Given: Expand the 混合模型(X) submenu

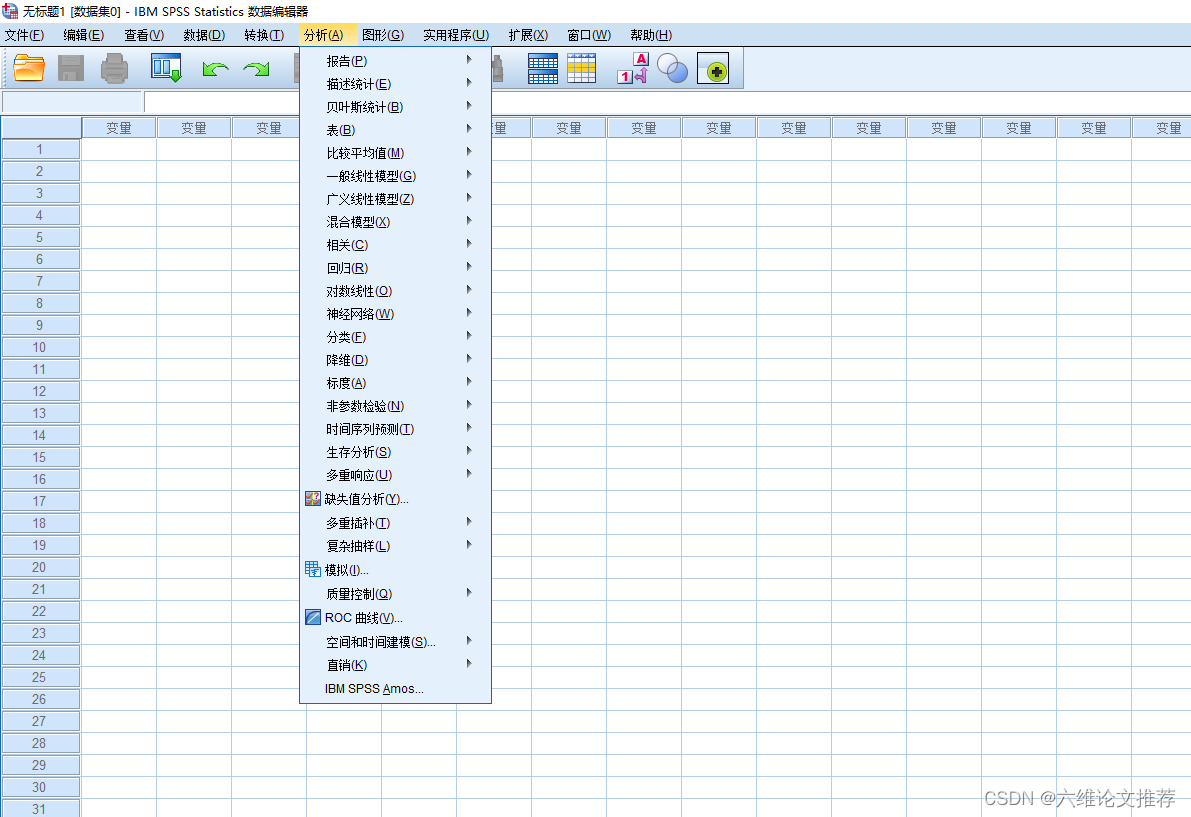Looking at the screenshot, I should coord(396,222).
